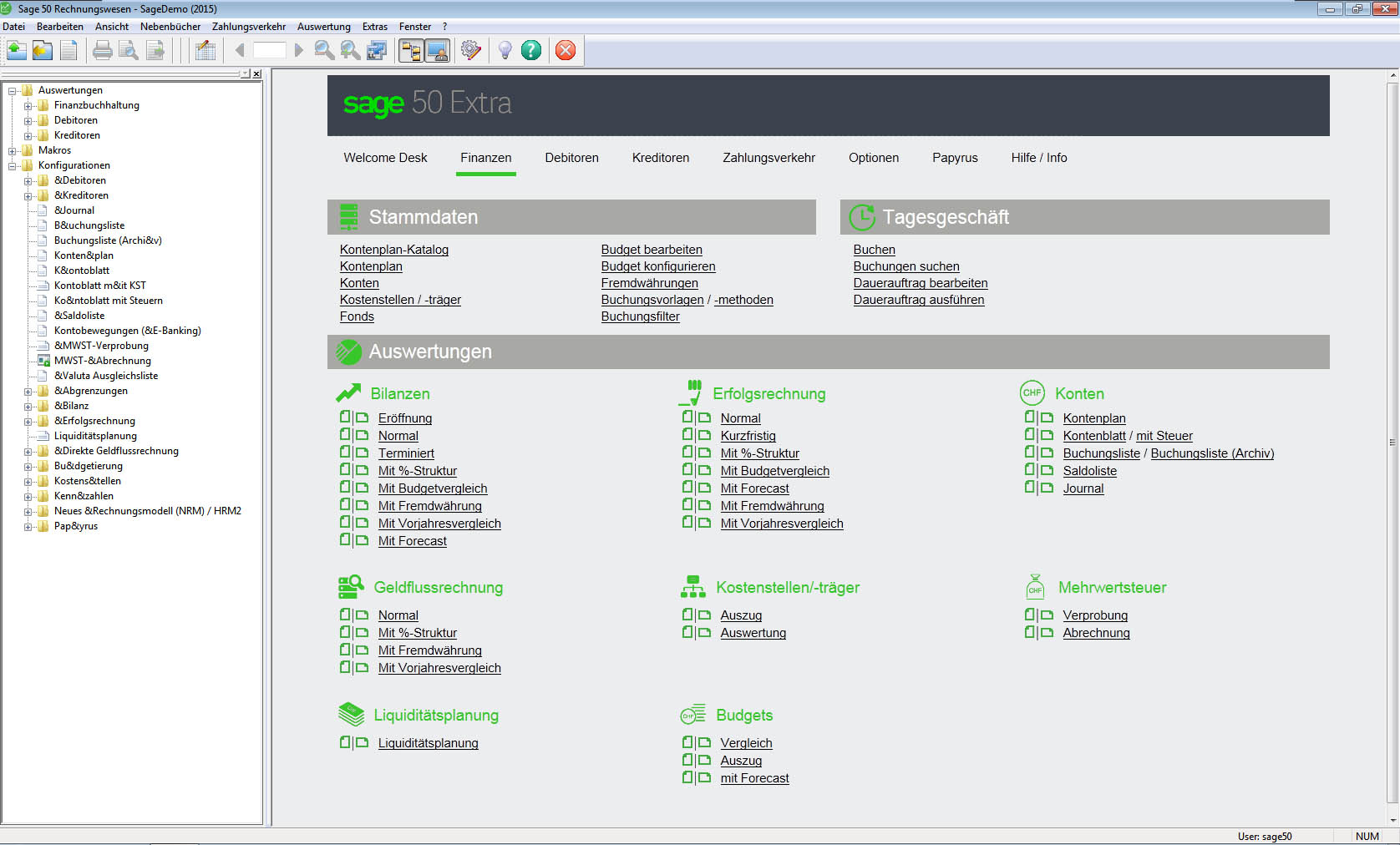The height and width of the screenshot is (845, 1400).
Task: Click the CHF circle icon next to Konten
Action: tap(1032, 392)
